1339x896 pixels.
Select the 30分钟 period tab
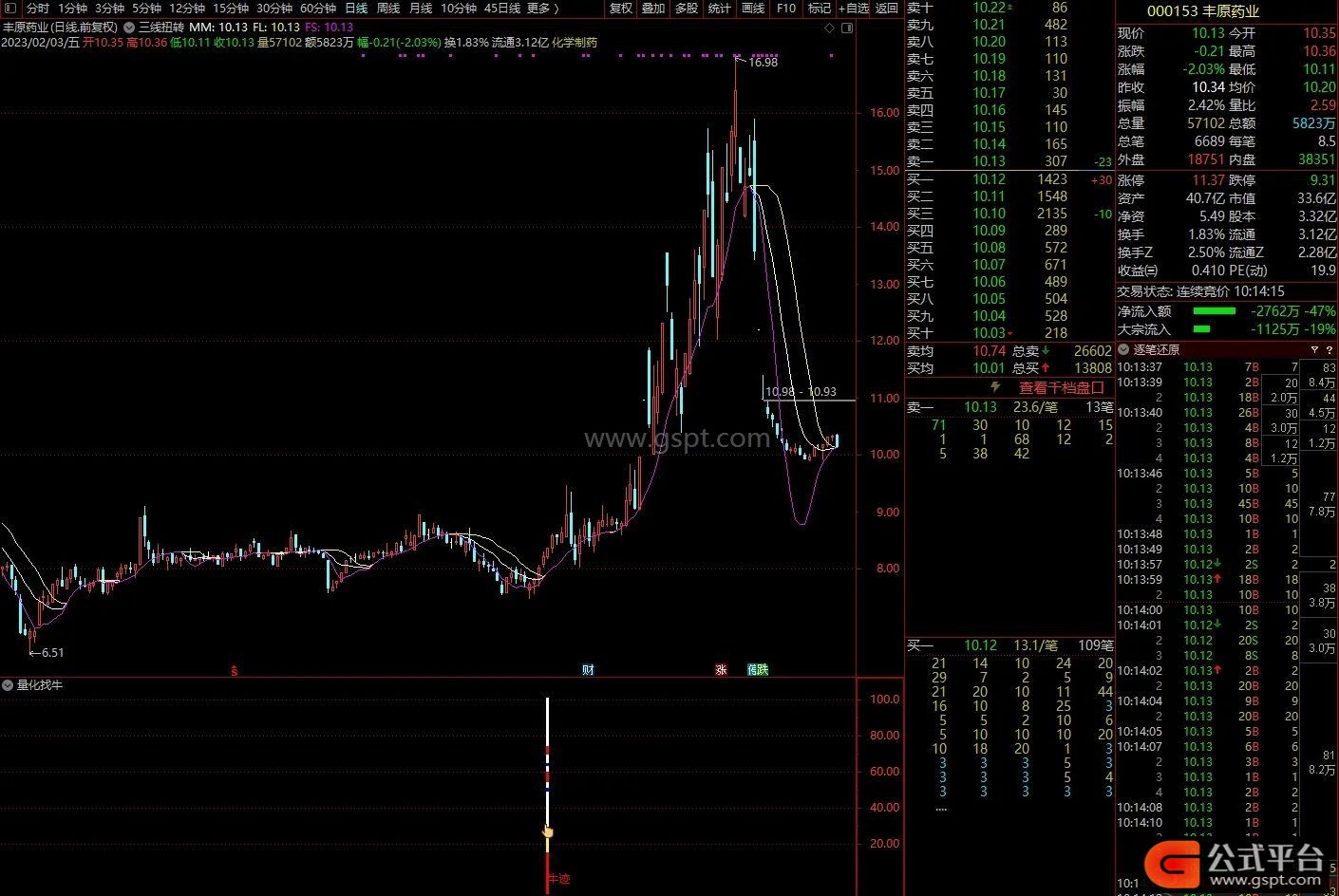click(x=273, y=8)
